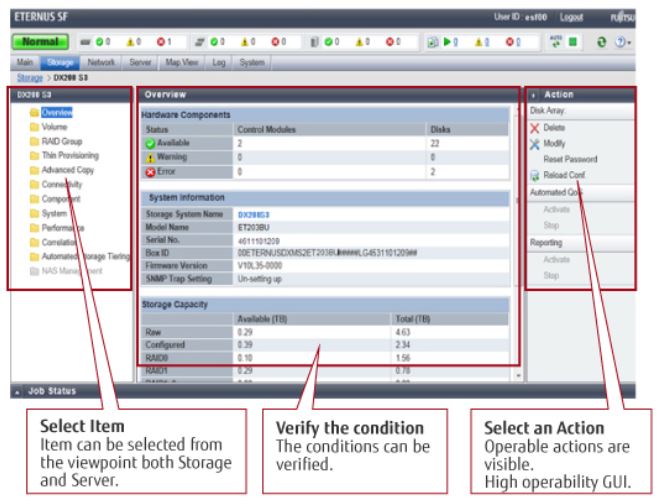Switch to the Log tab
The height and width of the screenshot is (503, 660).
[218, 62]
